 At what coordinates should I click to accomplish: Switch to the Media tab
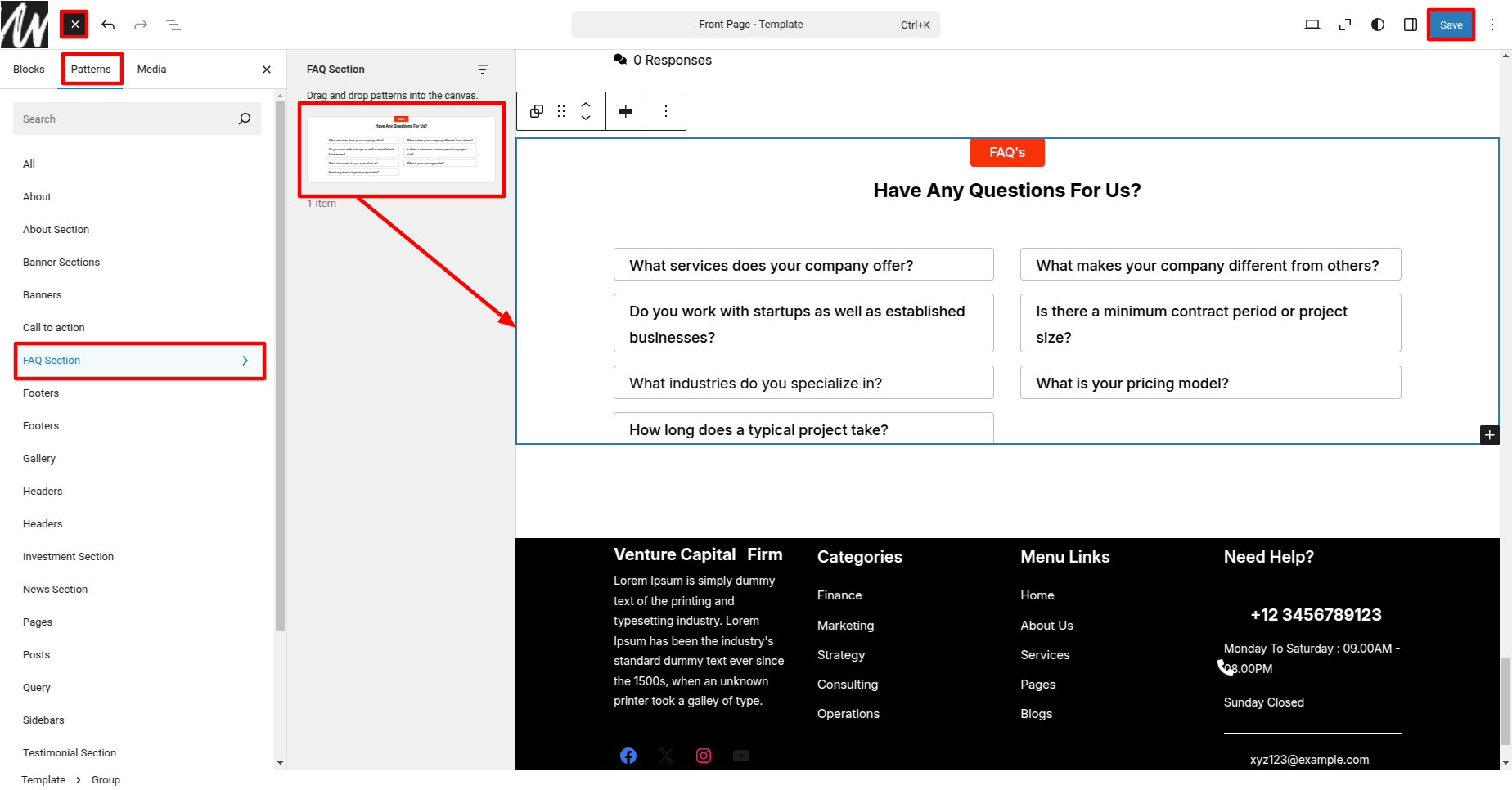pyautogui.click(x=151, y=70)
